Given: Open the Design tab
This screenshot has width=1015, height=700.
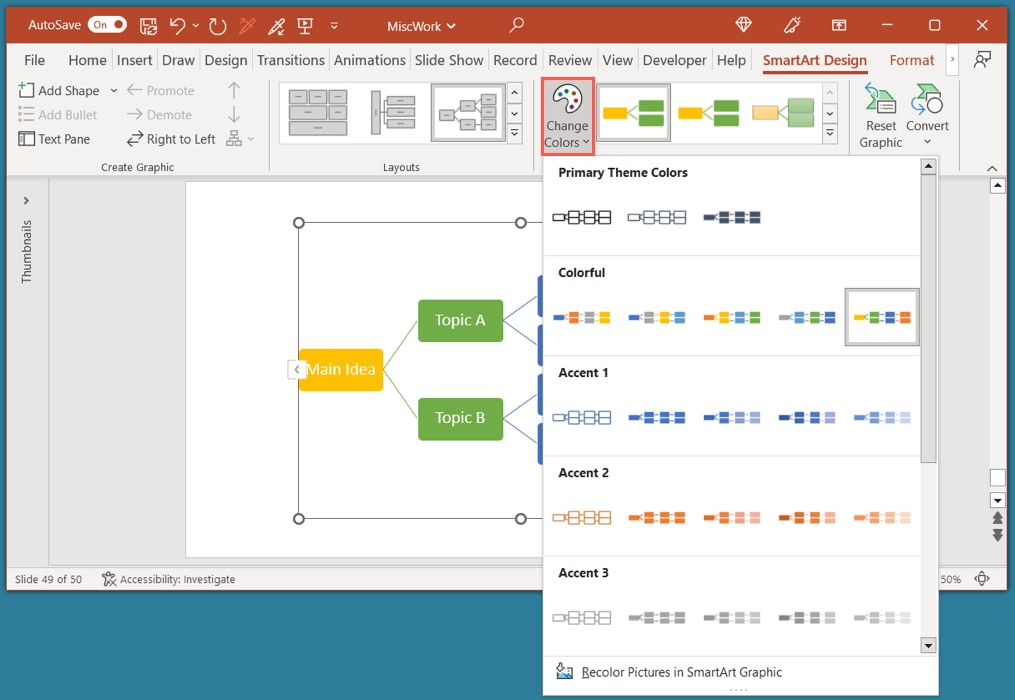Looking at the screenshot, I should (x=226, y=60).
